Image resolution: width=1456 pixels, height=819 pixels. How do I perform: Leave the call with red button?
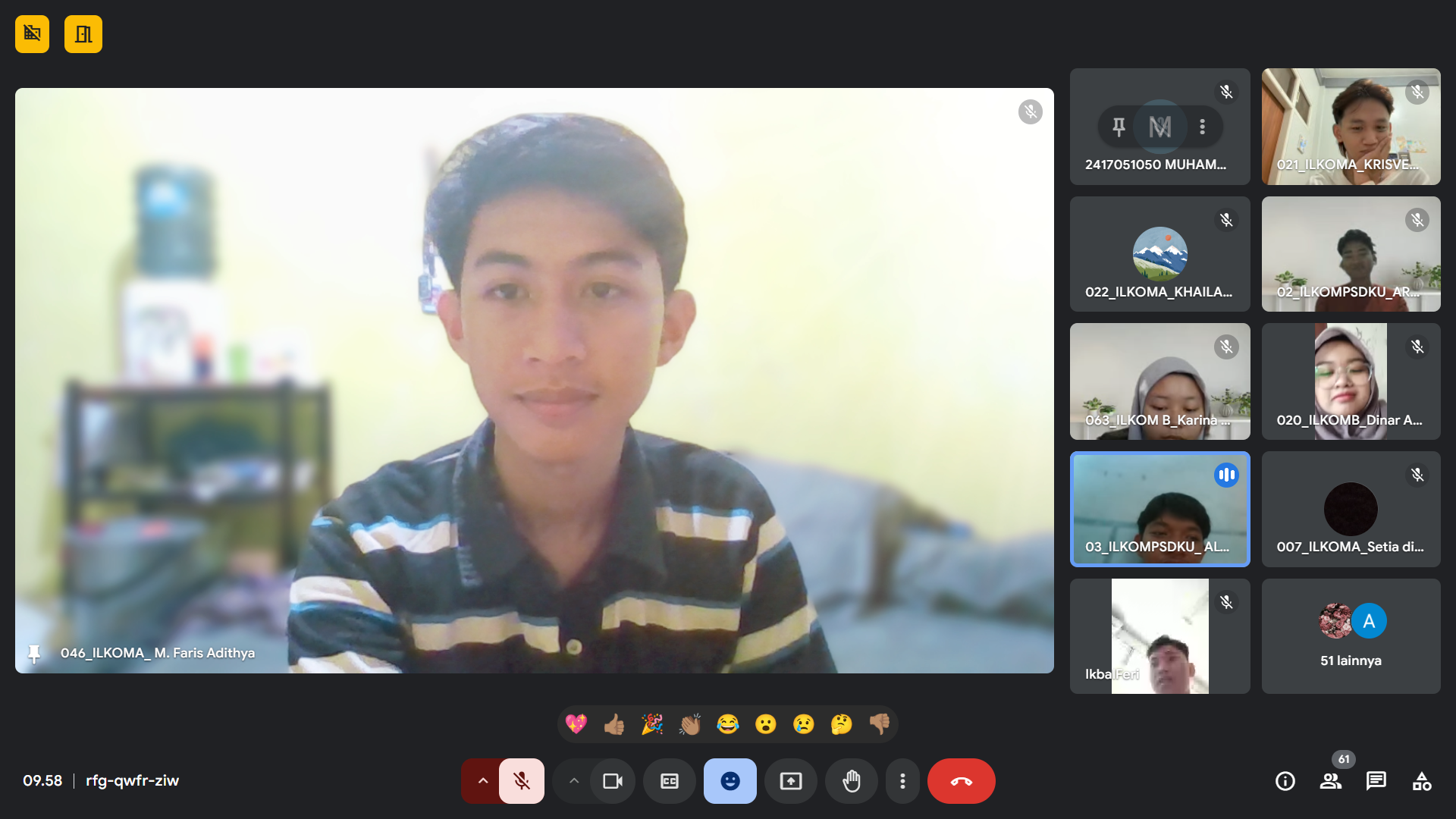click(x=961, y=781)
